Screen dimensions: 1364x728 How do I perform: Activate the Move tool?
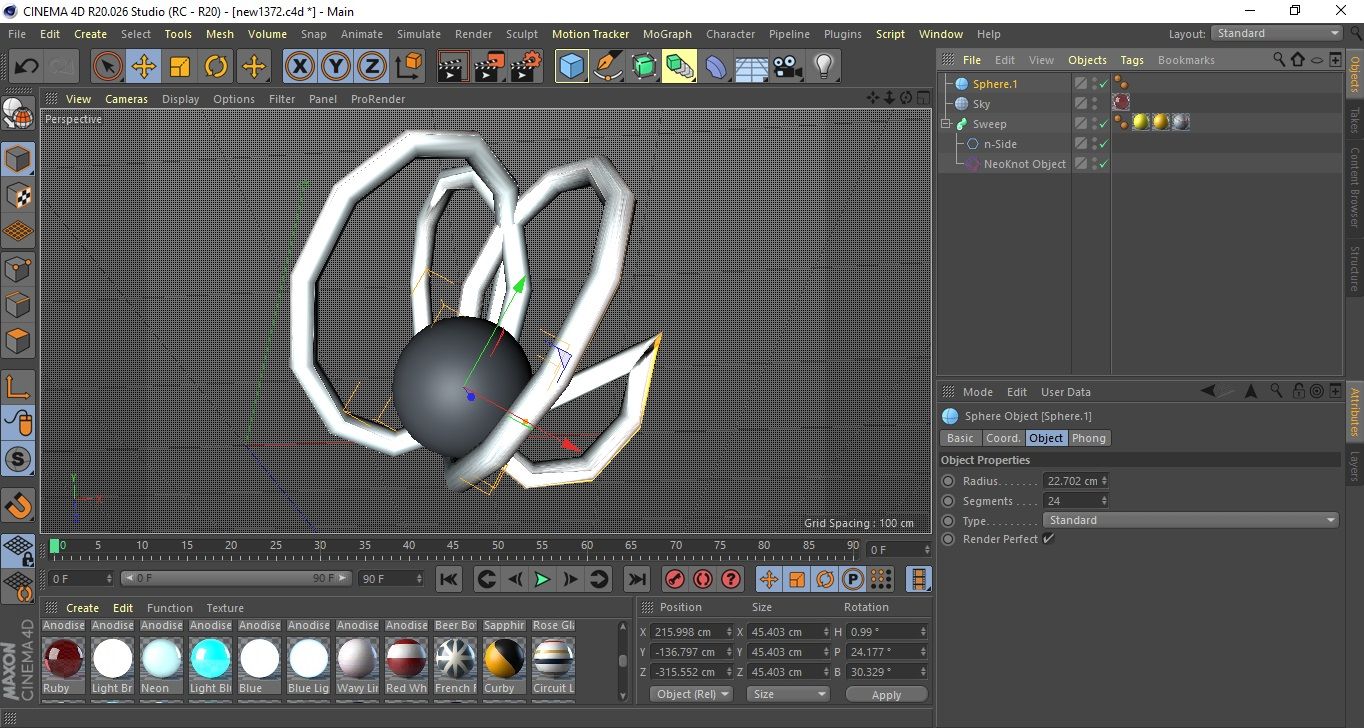[144, 67]
